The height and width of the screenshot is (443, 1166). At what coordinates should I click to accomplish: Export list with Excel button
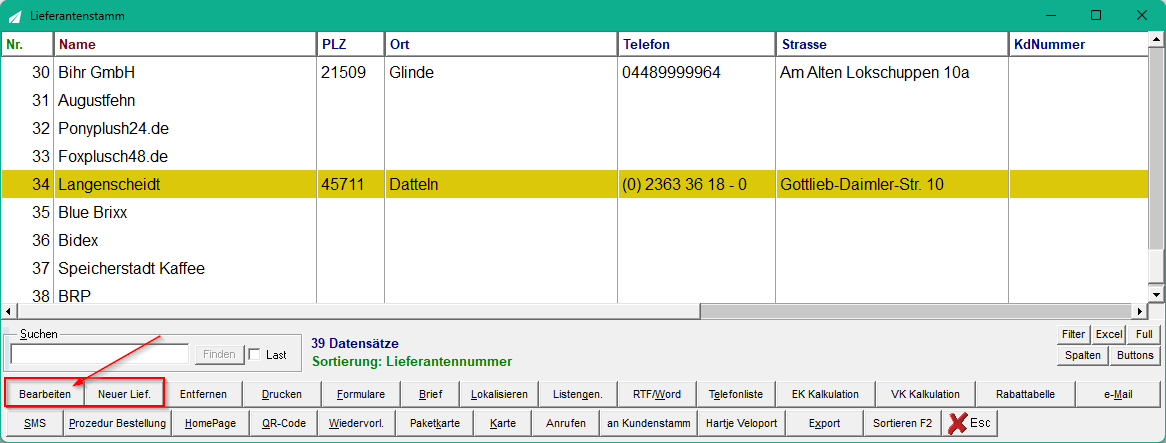(x=1109, y=334)
